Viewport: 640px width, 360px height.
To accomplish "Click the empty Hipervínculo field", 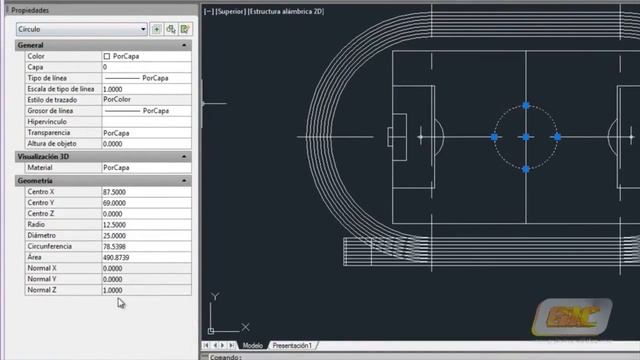I will click(x=146, y=122).
